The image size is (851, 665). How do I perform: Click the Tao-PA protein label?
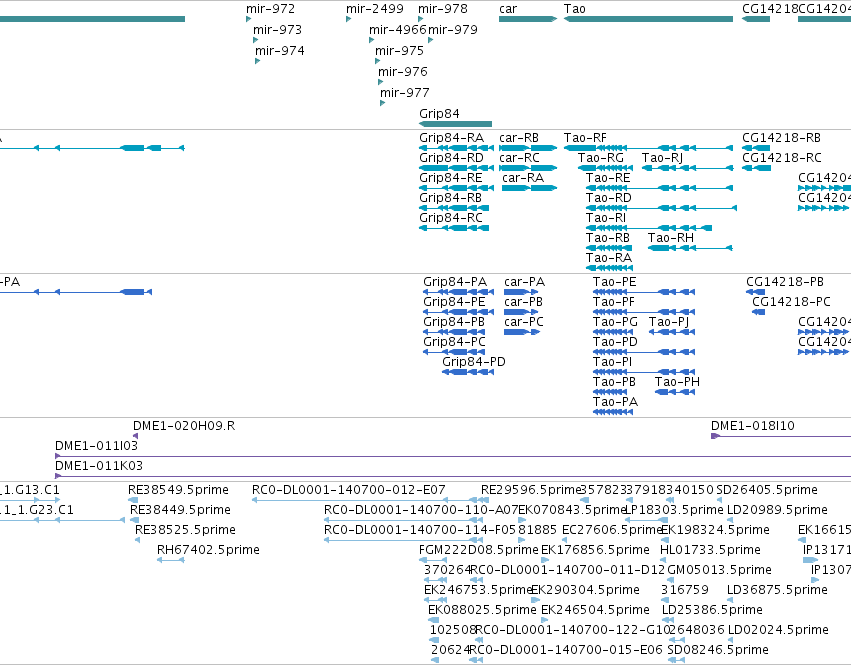tap(615, 402)
